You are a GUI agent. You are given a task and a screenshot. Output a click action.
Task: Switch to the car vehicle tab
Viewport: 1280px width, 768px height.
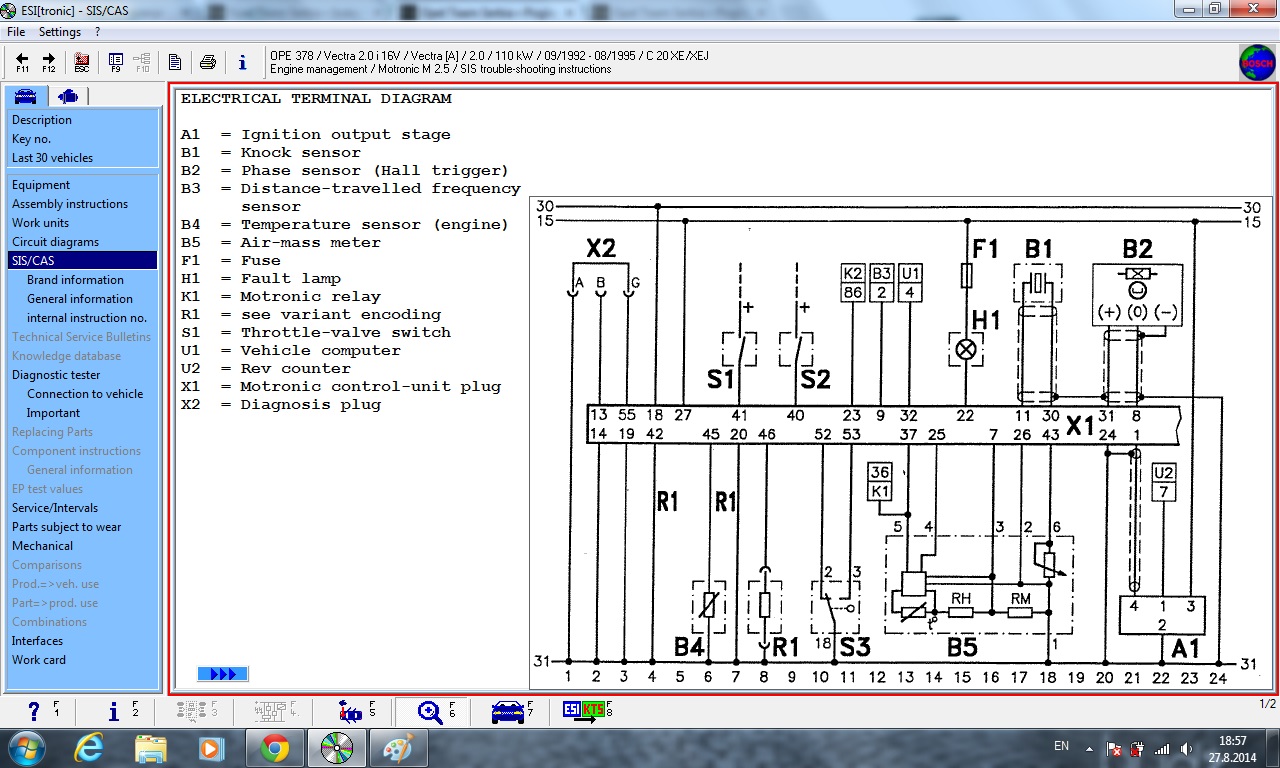coord(25,96)
